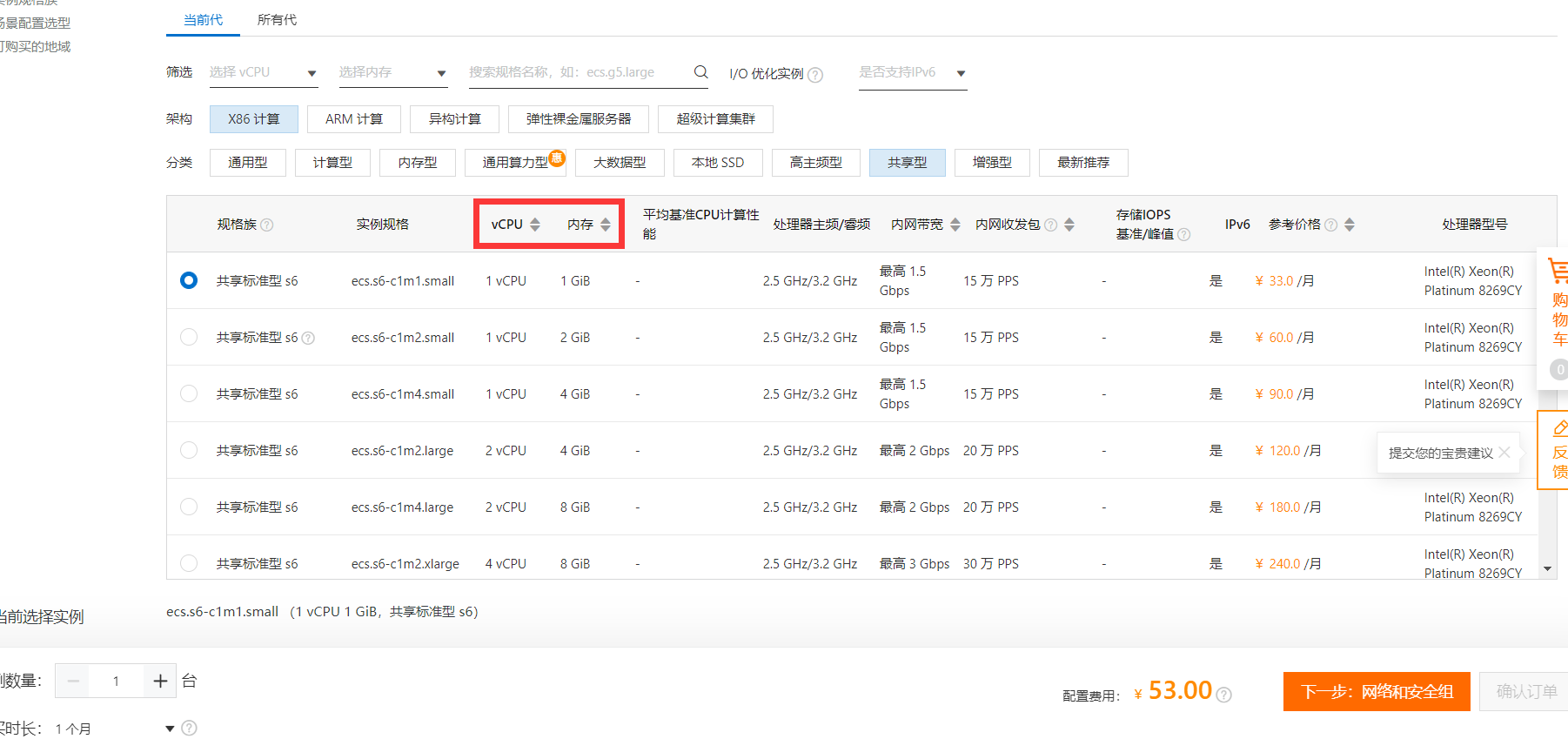Sort table by vCPU column arrows

[535, 225]
